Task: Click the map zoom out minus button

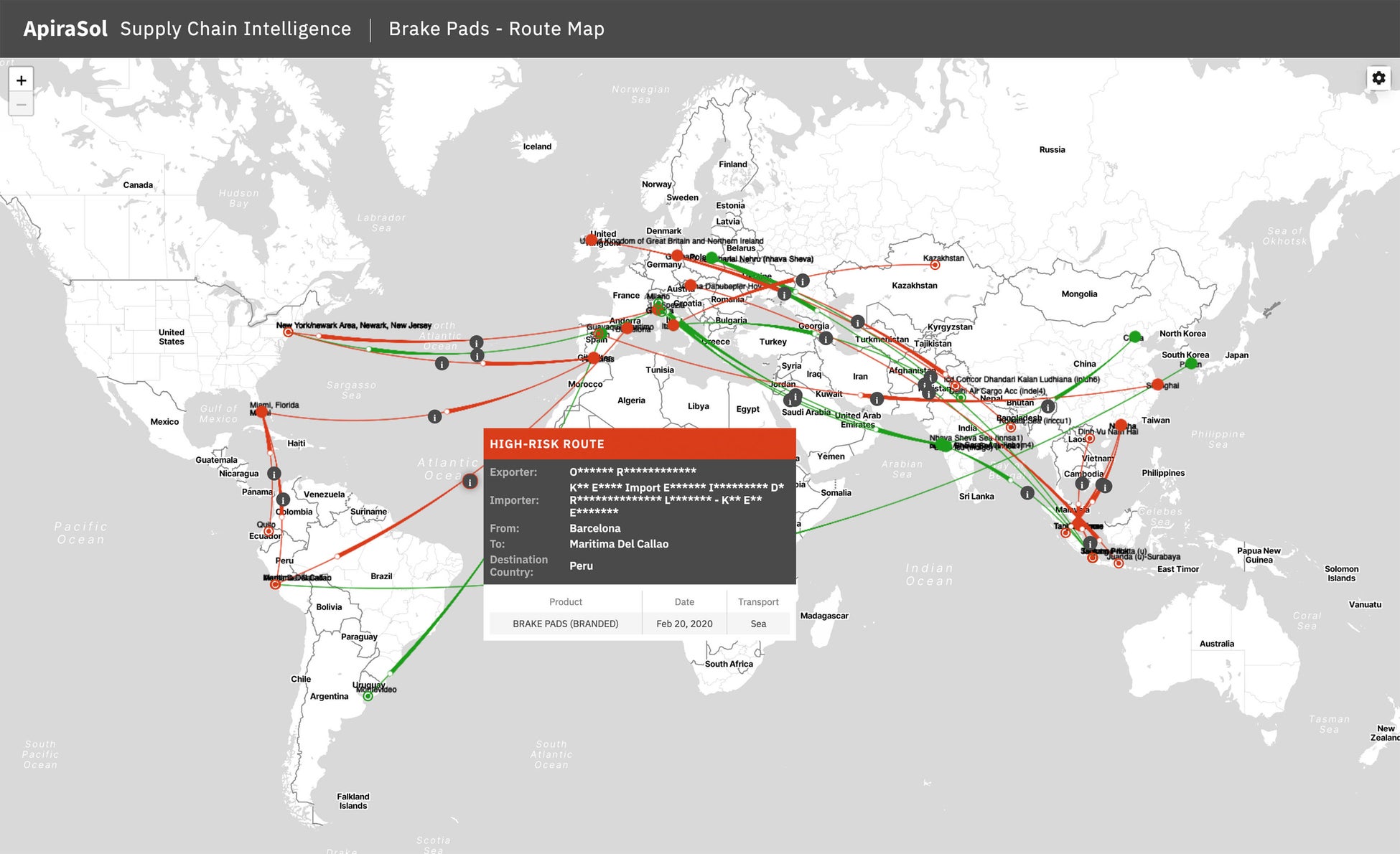Action: 21,105
